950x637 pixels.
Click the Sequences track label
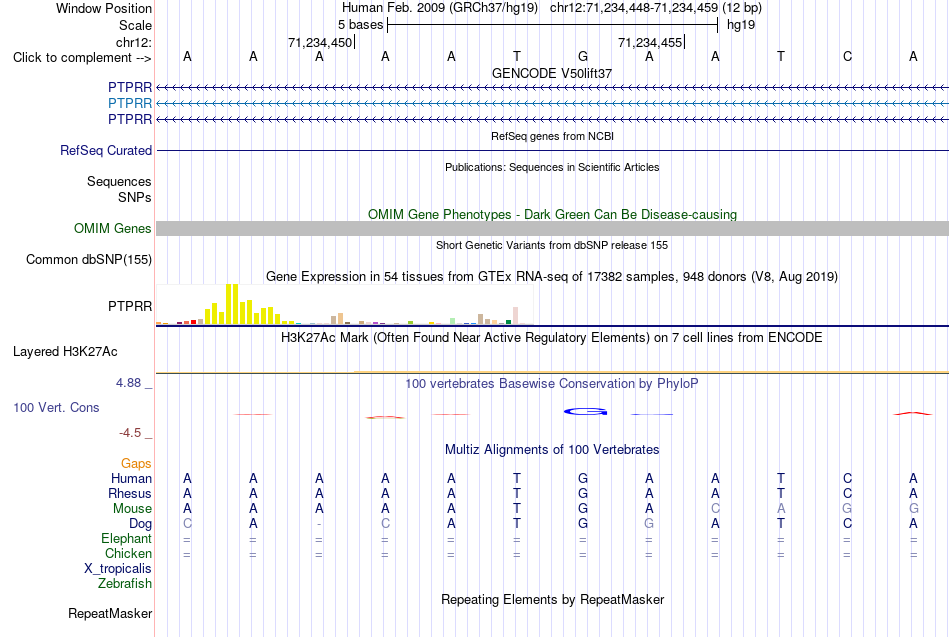pos(119,182)
